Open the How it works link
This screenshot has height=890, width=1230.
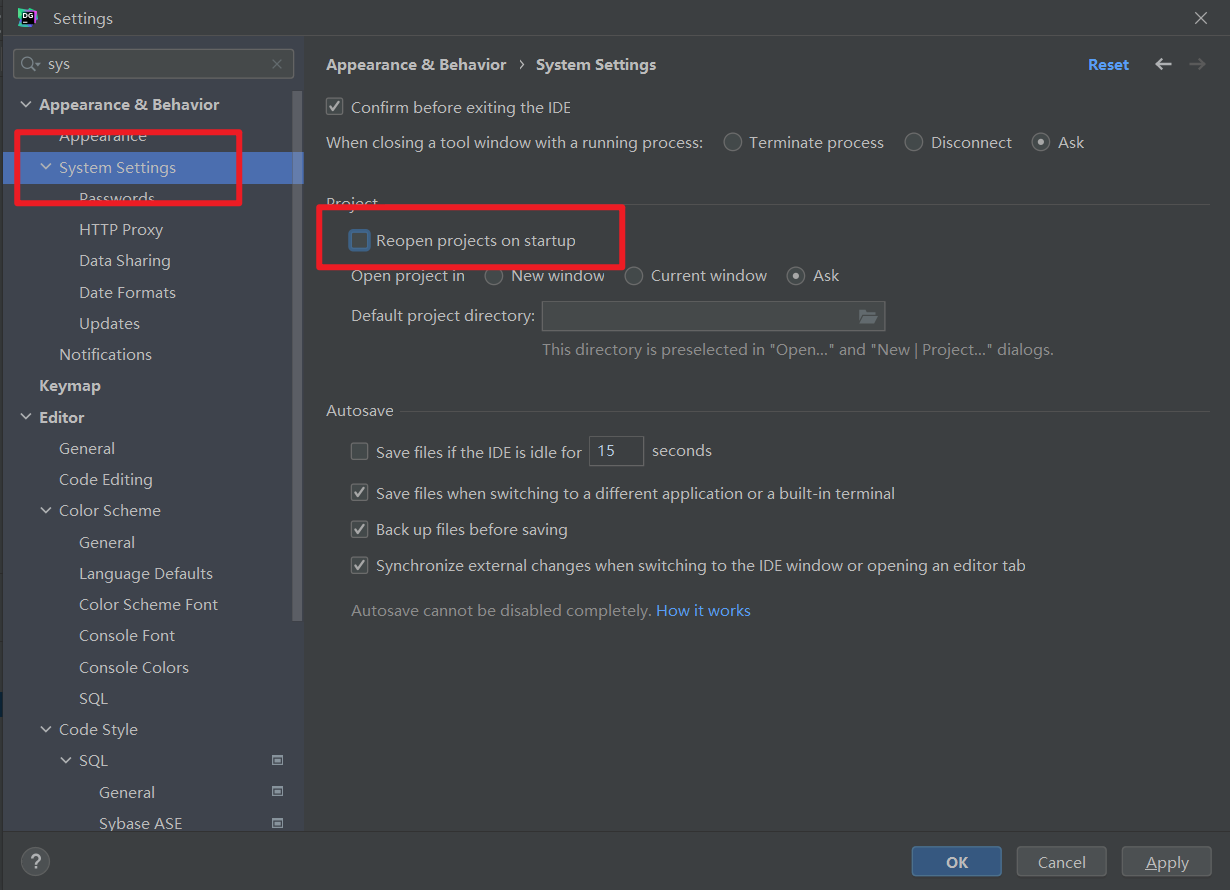click(x=703, y=610)
